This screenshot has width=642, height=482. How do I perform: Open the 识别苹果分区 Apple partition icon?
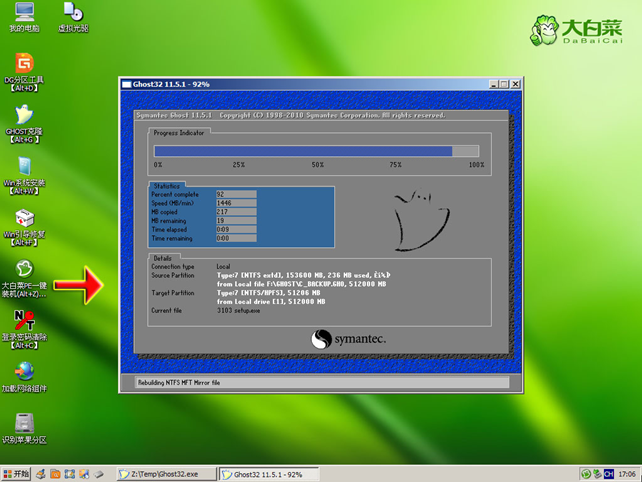[x=23, y=424]
